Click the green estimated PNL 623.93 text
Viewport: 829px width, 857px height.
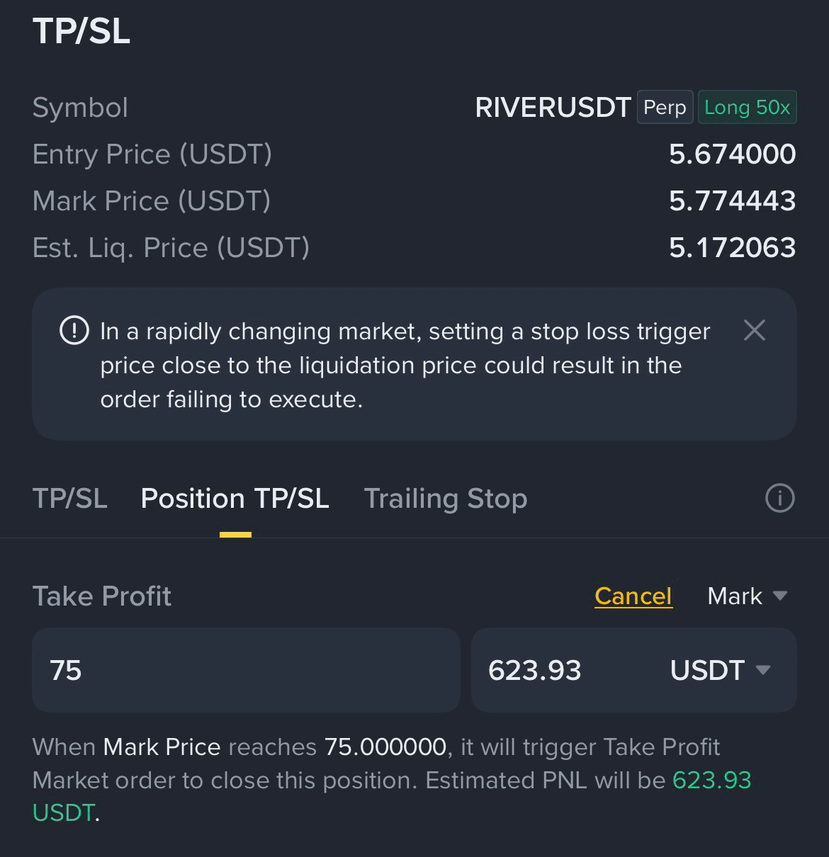coord(712,780)
